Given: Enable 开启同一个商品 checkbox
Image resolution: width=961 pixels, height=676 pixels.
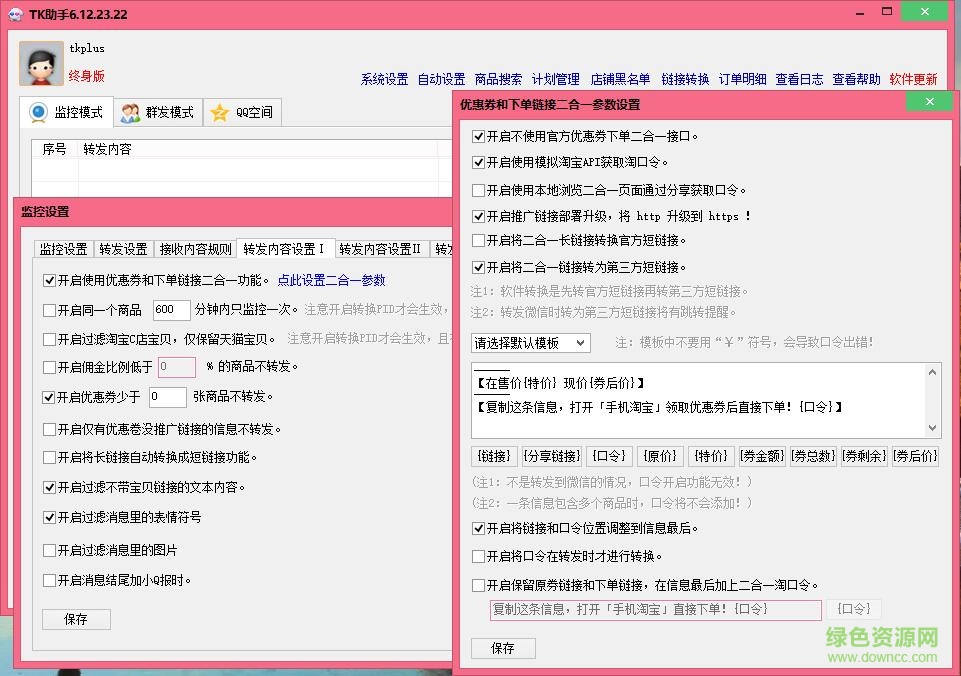Looking at the screenshot, I should pyautogui.click(x=49, y=310).
